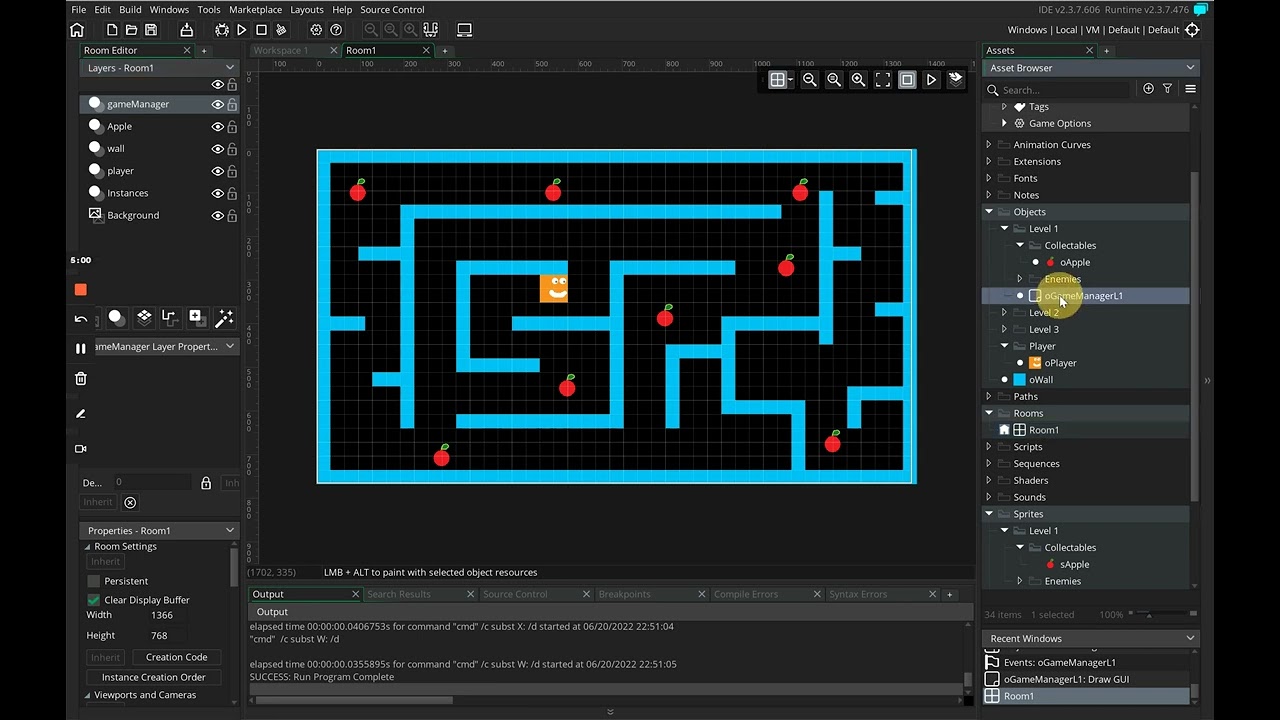The height and width of the screenshot is (720, 1280).
Task: Stop the game with the square icon
Action: pyautogui.click(x=261, y=30)
